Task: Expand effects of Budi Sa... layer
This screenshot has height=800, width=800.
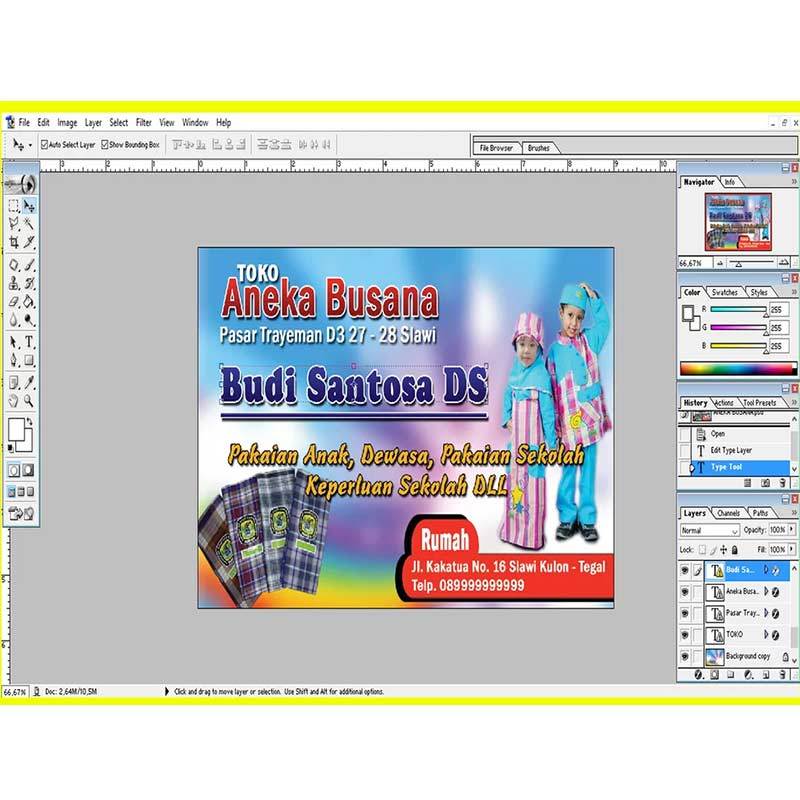Action: 766,570
